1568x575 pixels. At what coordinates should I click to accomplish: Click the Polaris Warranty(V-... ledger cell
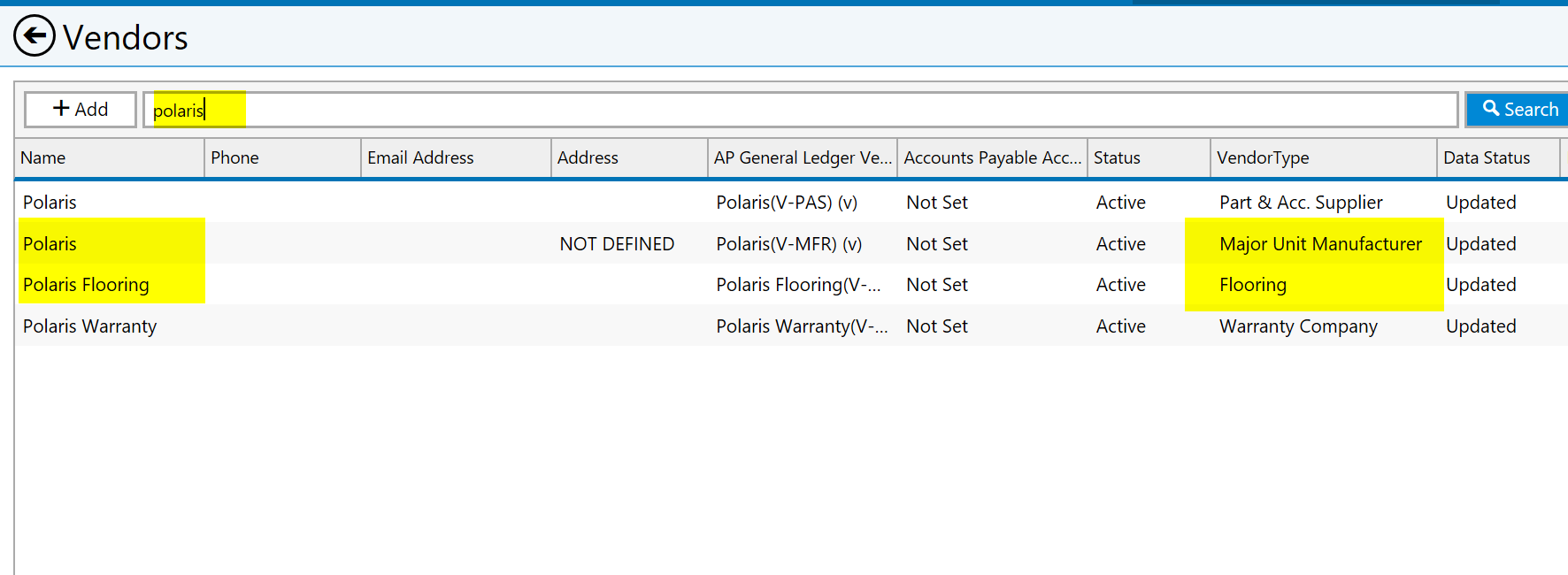[x=802, y=326]
